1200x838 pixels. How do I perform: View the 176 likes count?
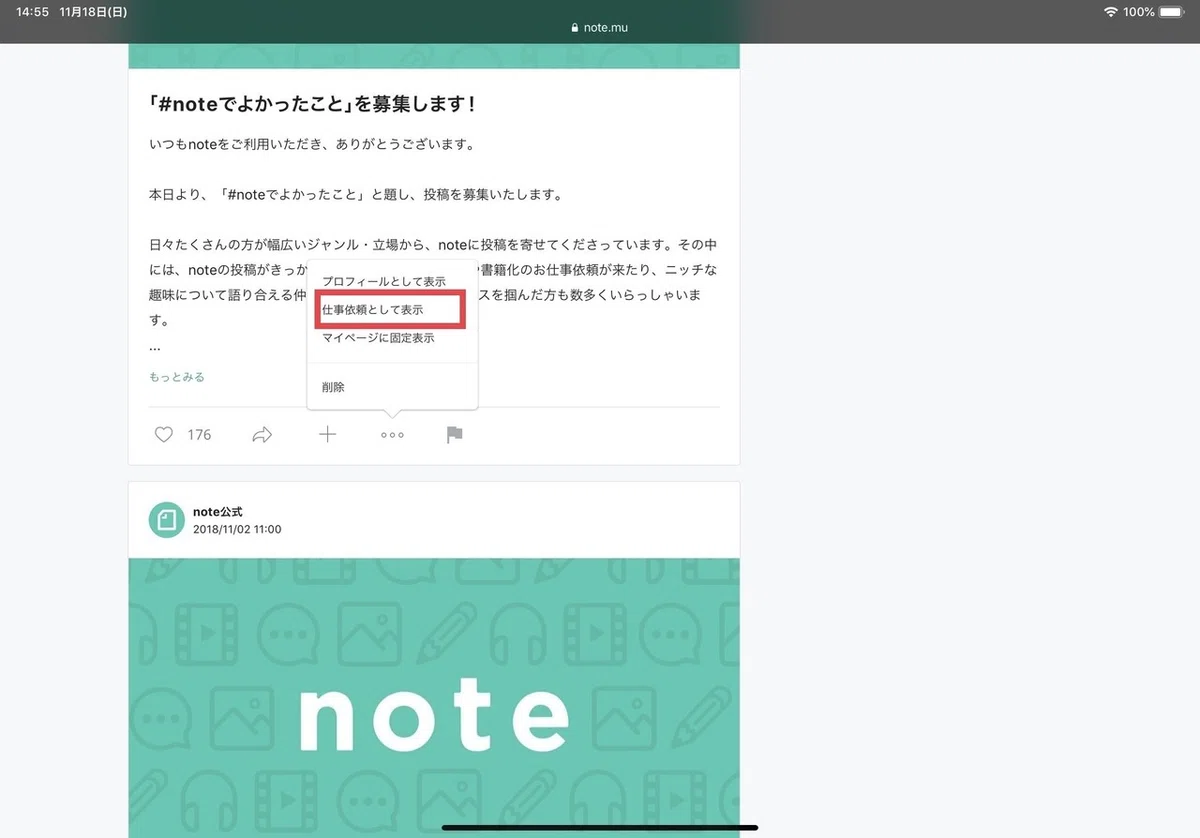click(199, 435)
